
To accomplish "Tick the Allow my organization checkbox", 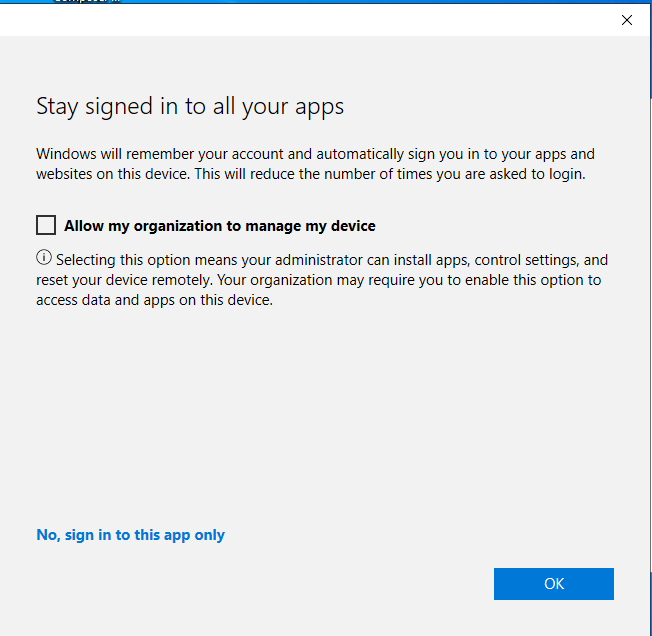I will pos(46,225).
